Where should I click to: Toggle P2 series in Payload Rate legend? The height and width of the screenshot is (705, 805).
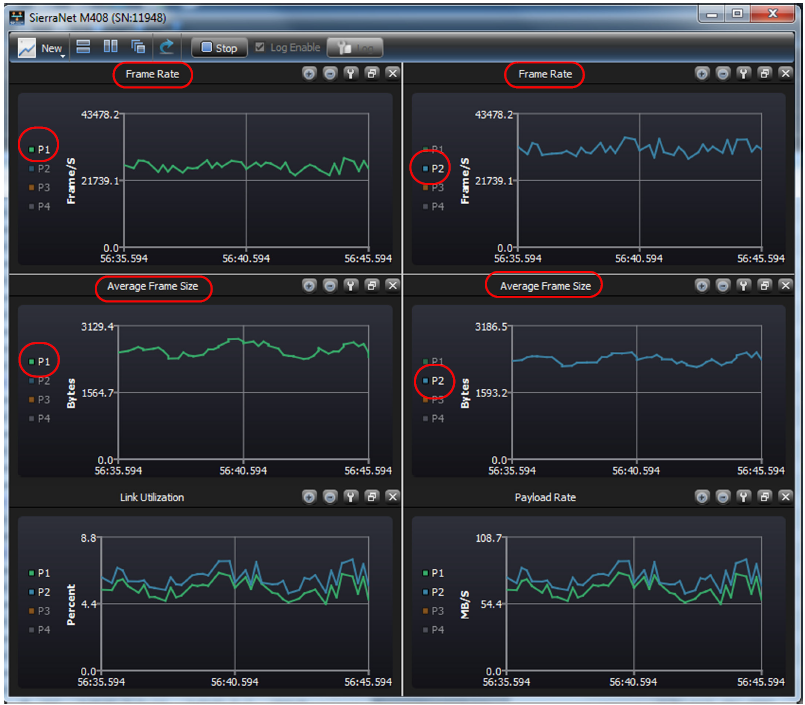click(x=433, y=592)
